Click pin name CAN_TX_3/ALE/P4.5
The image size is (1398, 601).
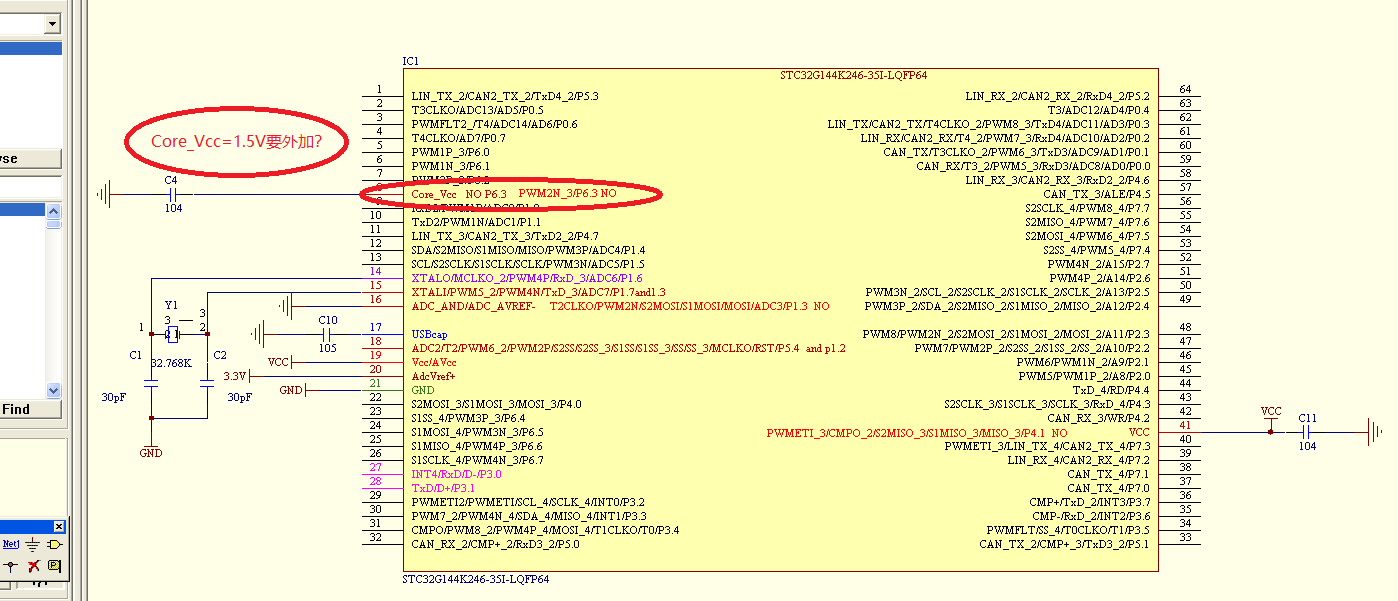pyautogui.click(x=1096, y=193)
